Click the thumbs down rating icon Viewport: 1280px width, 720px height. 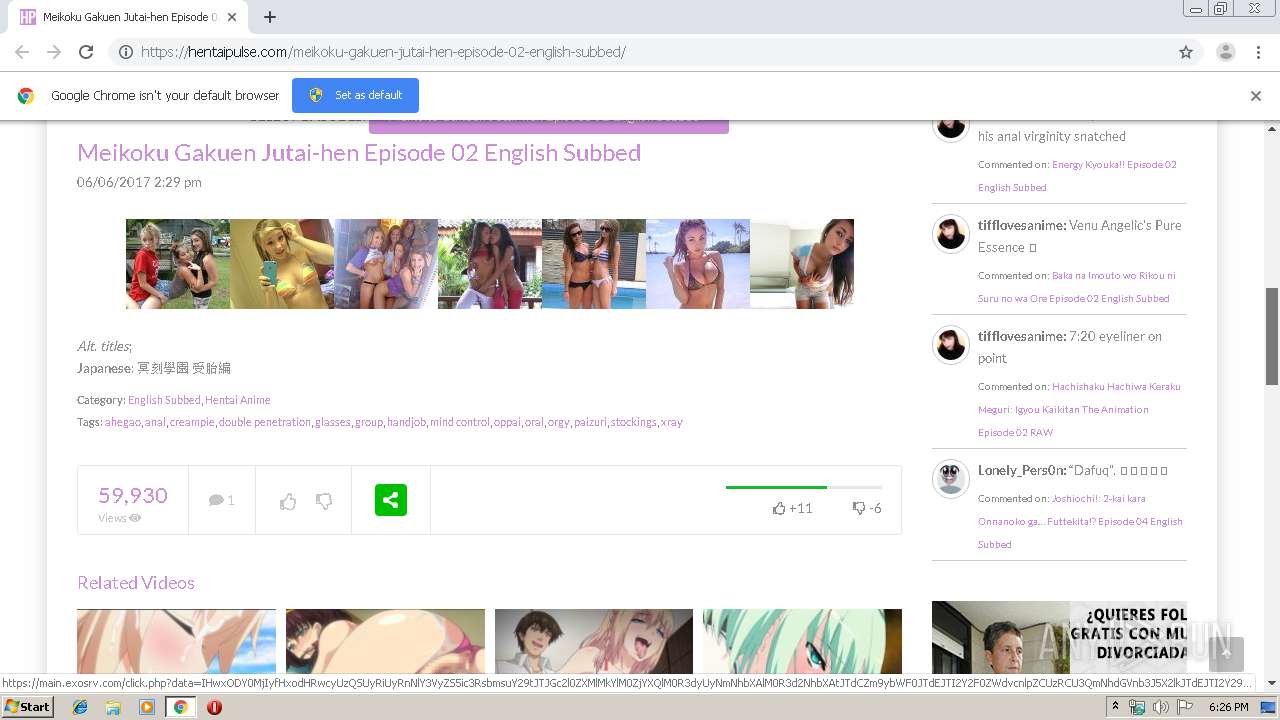(324, 501)
